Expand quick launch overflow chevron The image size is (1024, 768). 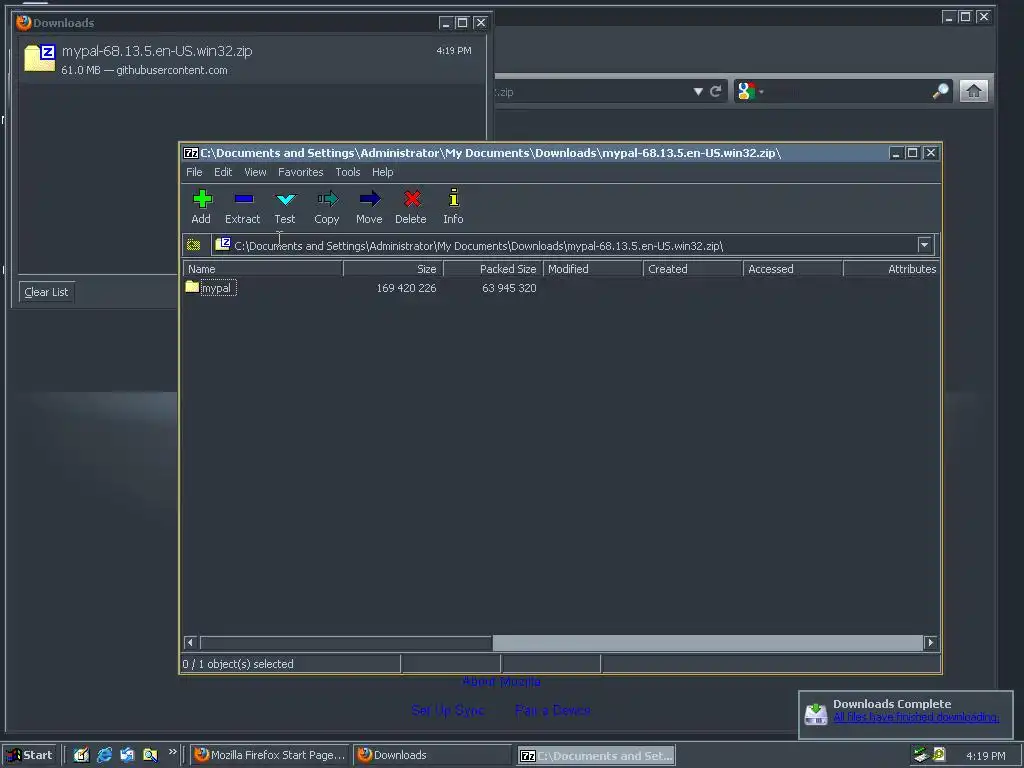(172, 752)
